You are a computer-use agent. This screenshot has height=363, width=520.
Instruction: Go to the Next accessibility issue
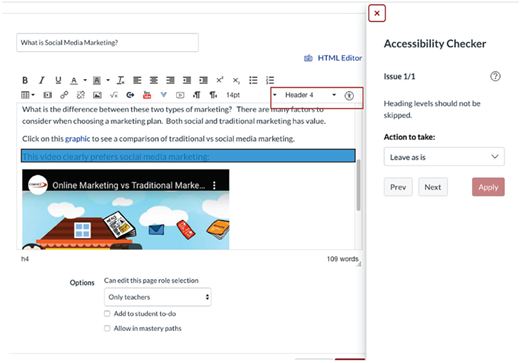click(433, 187)
